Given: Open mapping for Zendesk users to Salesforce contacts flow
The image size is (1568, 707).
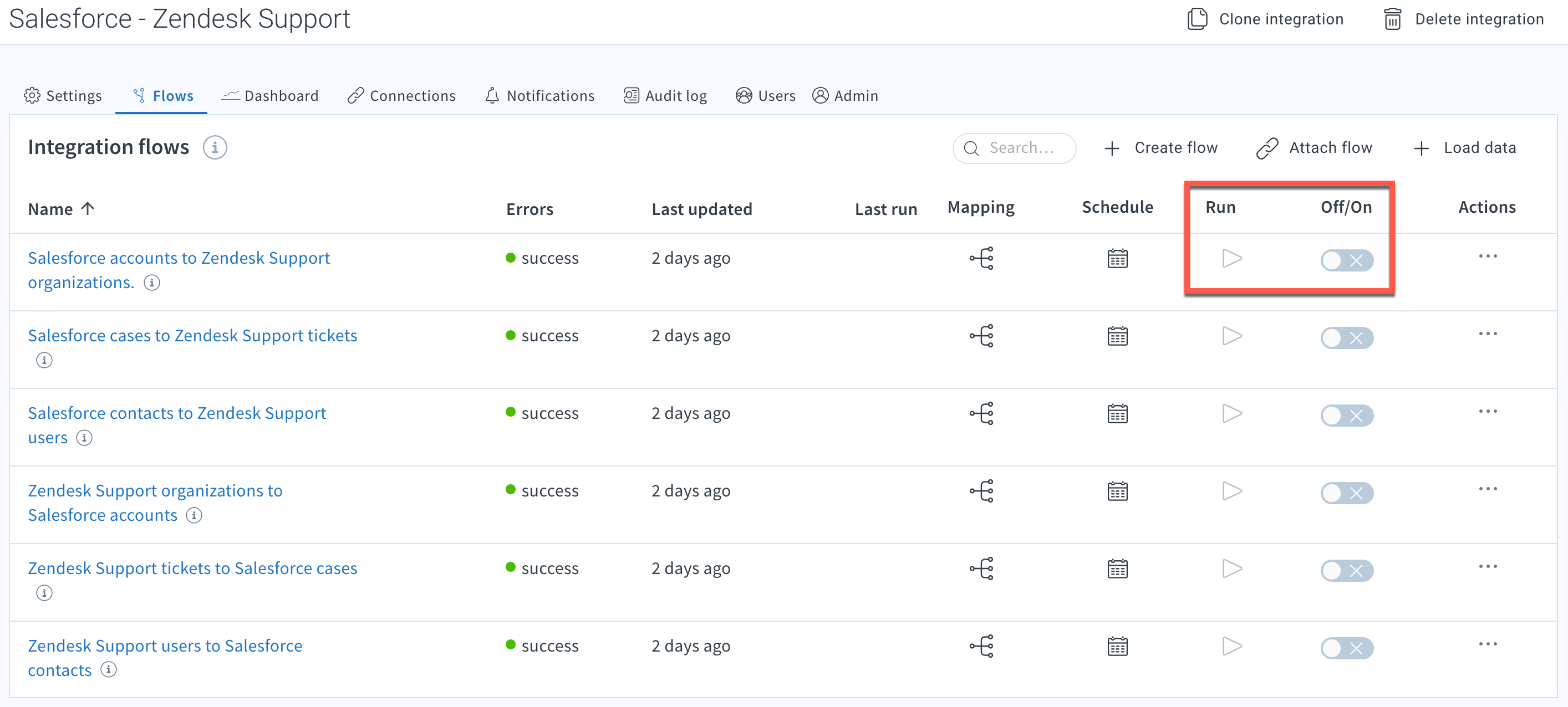Looking at the screenshot, I should (981, 645).
